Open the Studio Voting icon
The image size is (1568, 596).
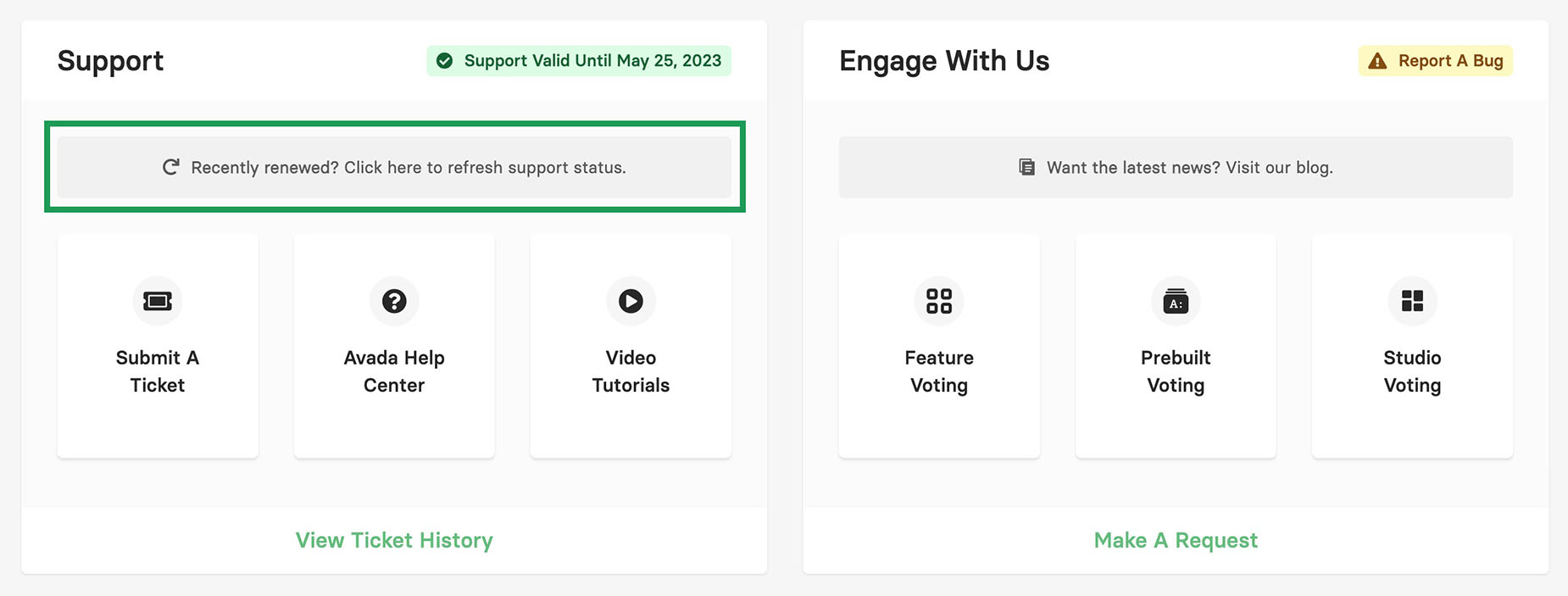pyautogui.click(x=1412, y=301)
